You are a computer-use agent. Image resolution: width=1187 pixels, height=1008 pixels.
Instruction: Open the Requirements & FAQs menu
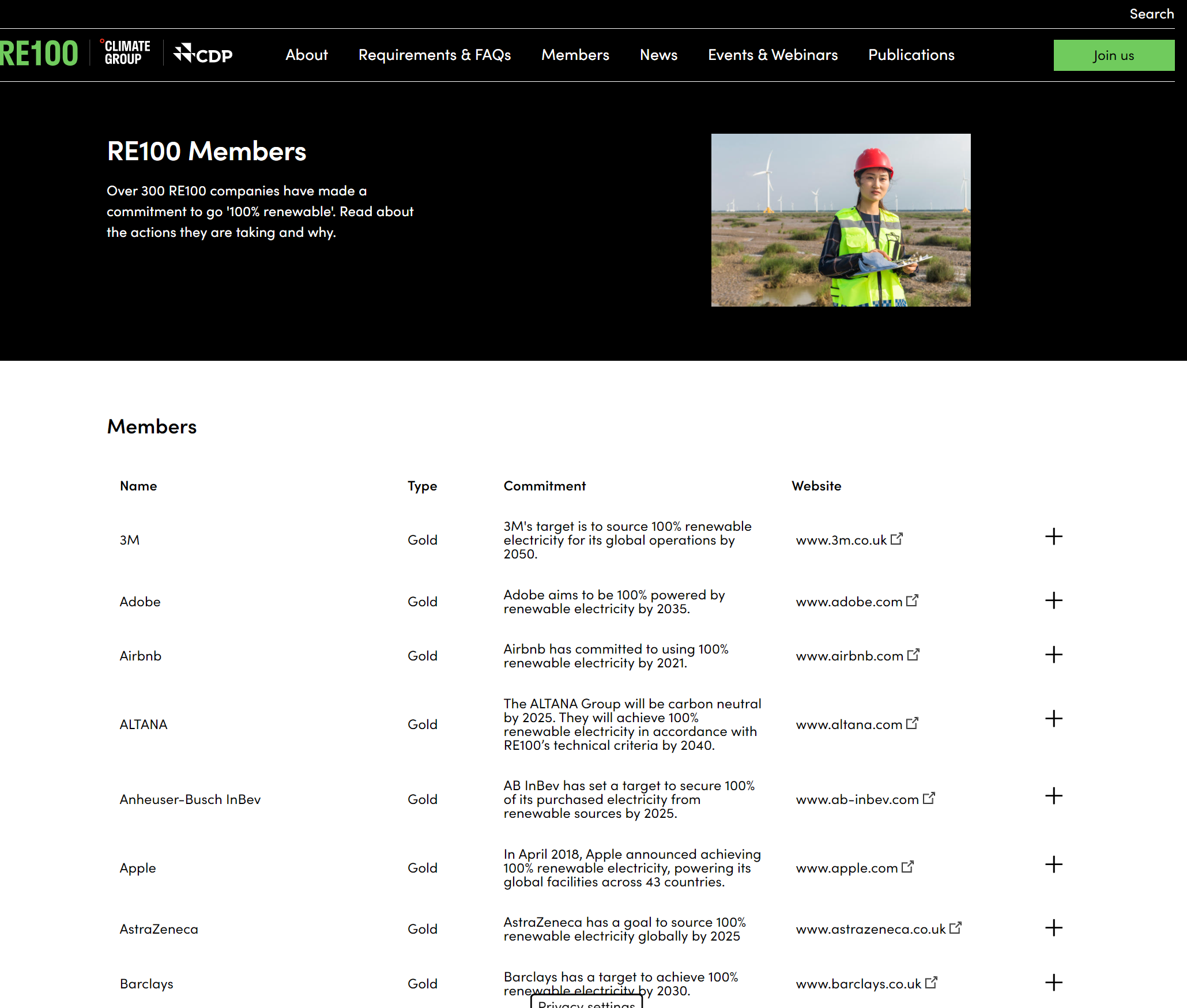click(x=434, y=55)
